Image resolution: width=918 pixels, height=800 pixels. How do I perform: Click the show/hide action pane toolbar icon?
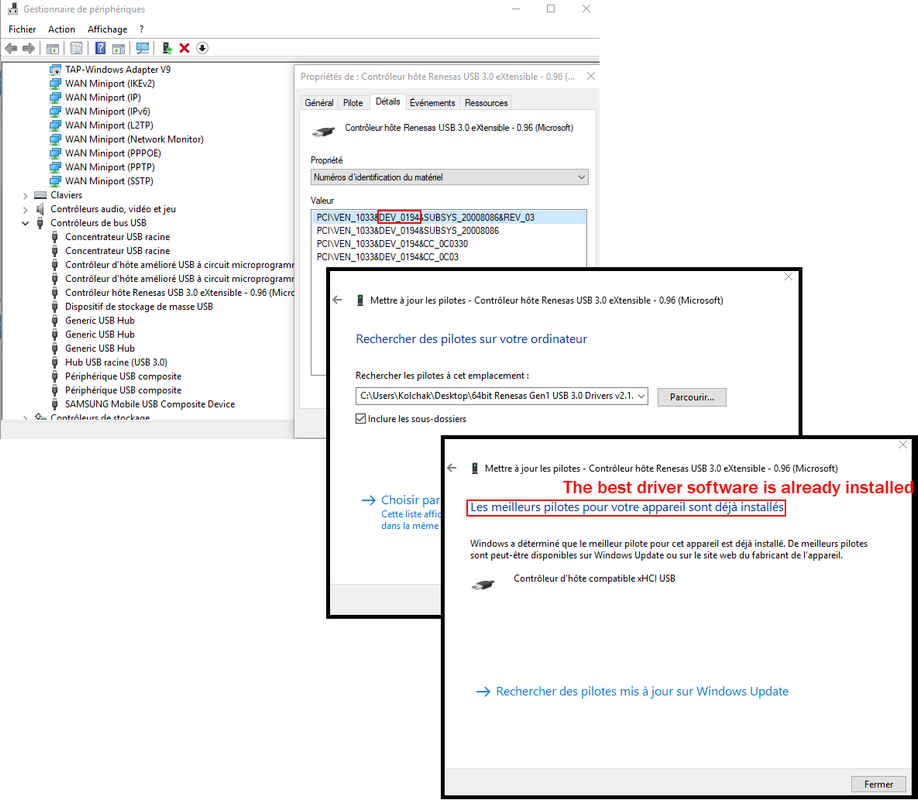pyautogui.click(x=118, y=48)
